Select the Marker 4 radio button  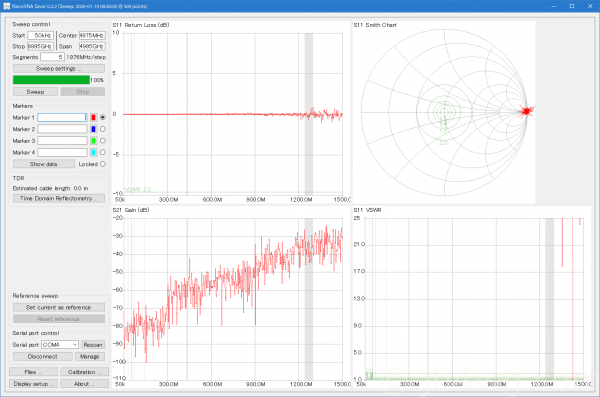[x=103, y=152]
